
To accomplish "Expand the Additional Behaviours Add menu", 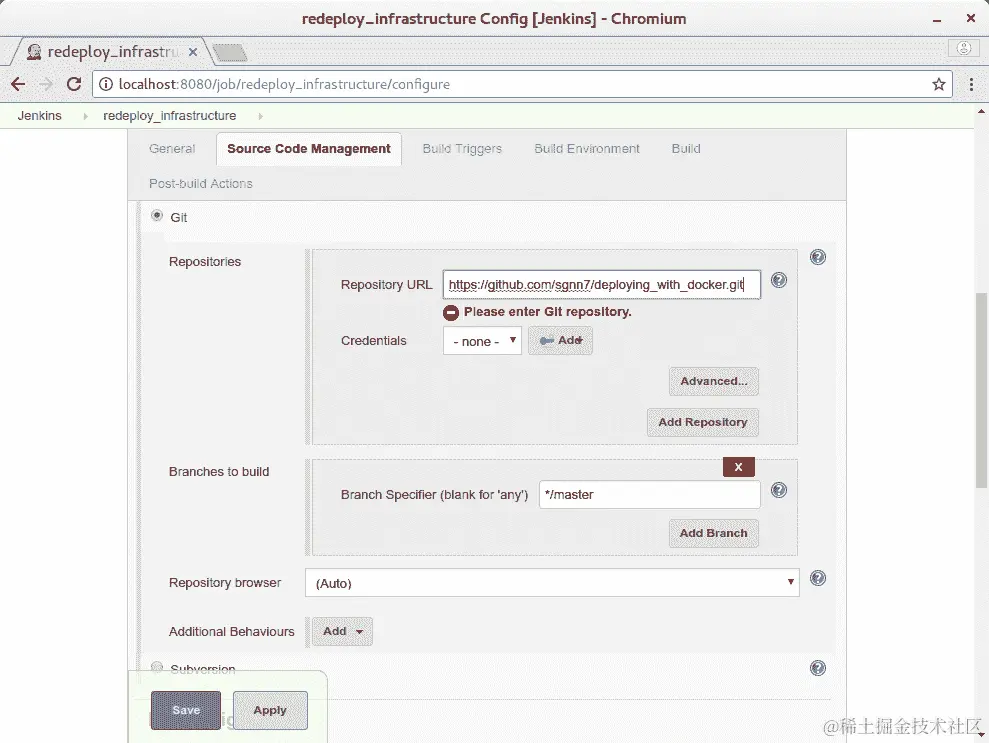I will coord(342,631).
